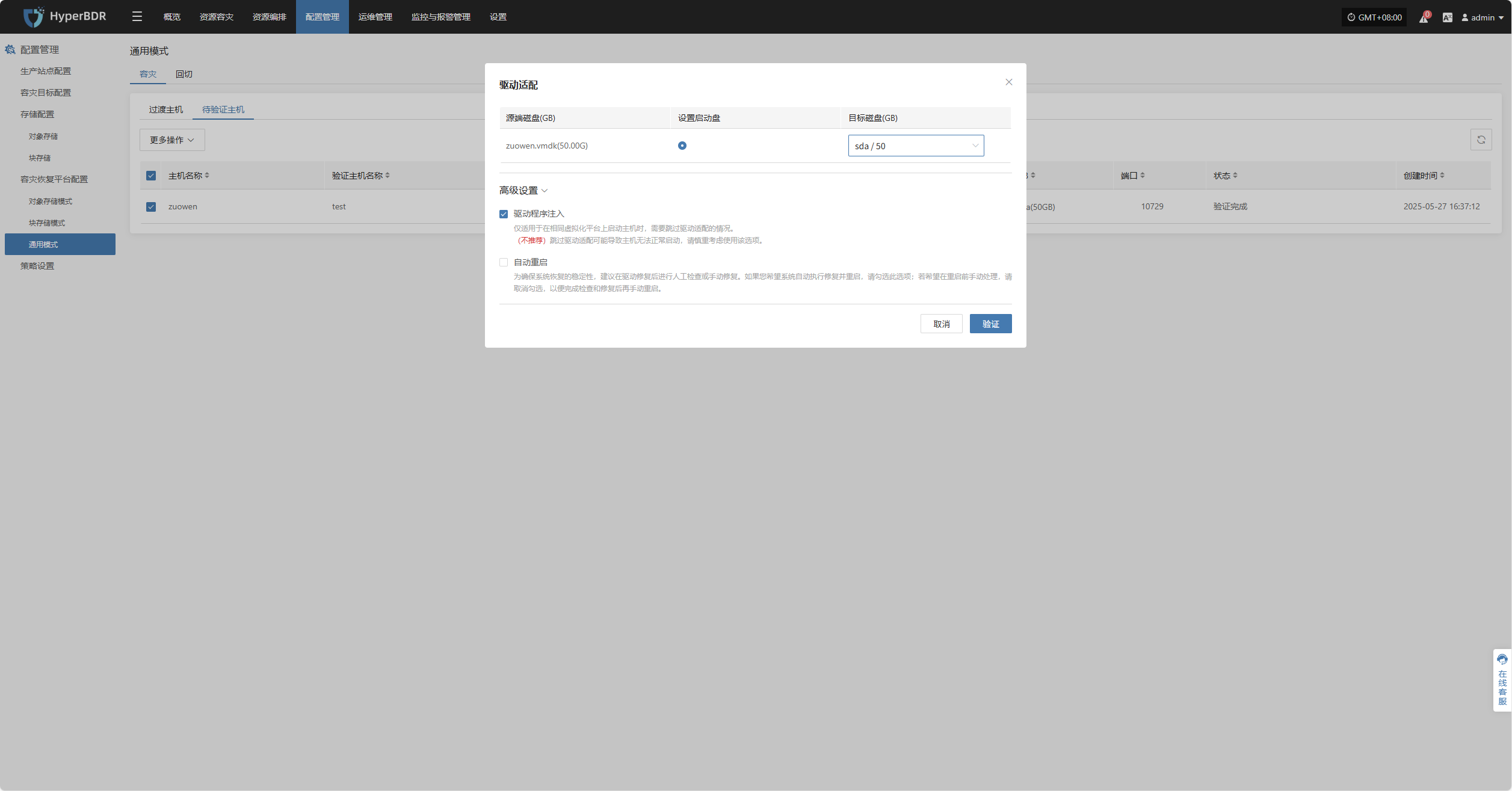
Task: Uncheck the driver injection checkbox
Action: pos(504,214)
